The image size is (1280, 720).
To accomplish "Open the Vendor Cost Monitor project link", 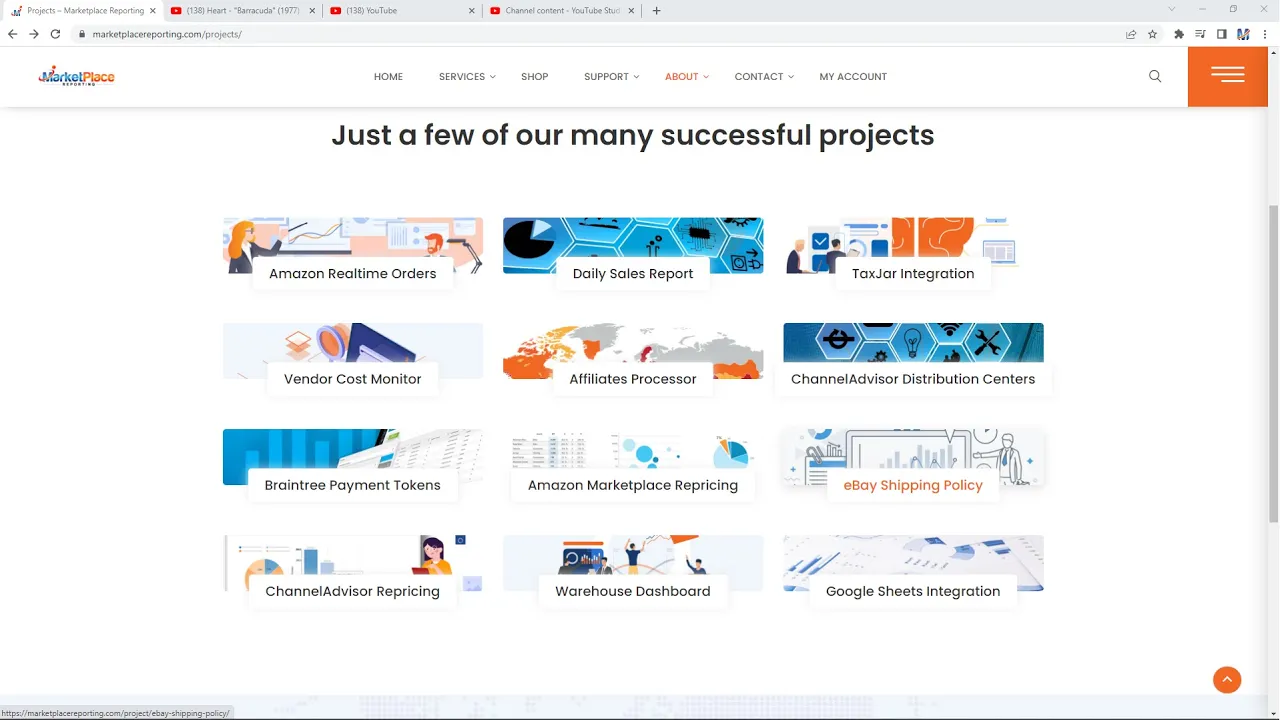I will pos(353,379).
